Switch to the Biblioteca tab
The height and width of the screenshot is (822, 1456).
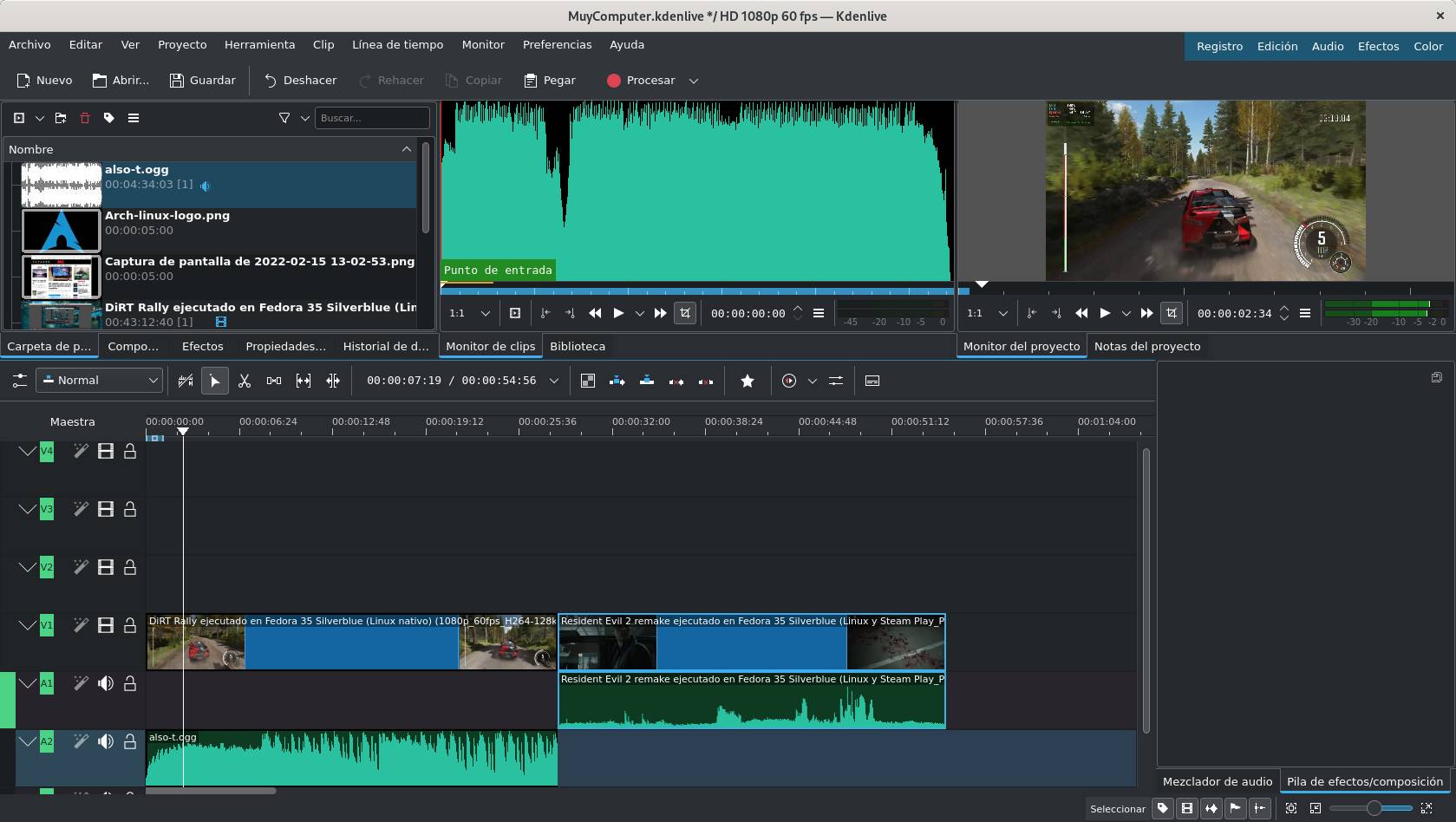coord(578,346)
